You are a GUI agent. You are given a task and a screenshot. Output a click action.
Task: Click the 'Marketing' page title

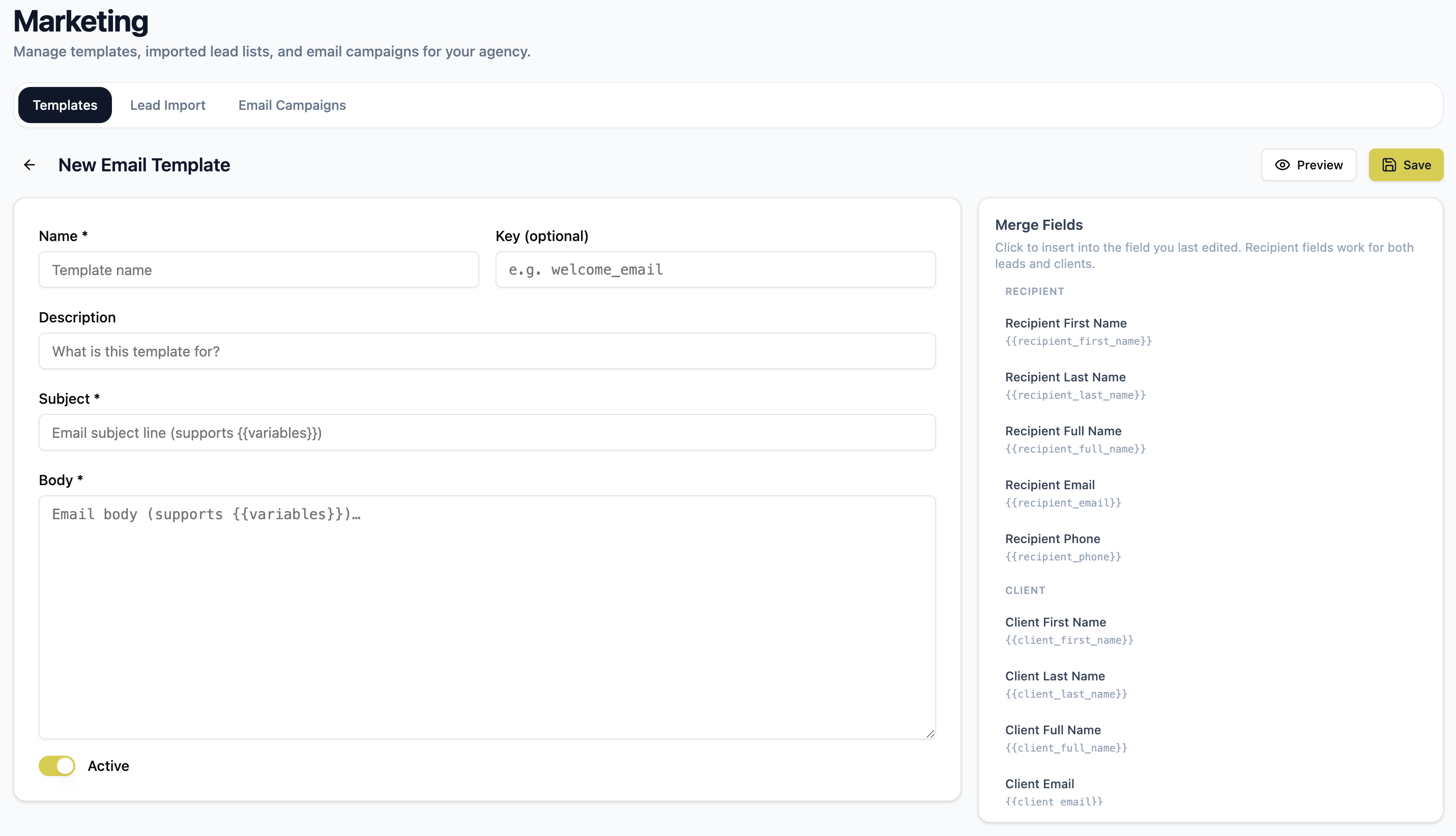pos(80,21)
